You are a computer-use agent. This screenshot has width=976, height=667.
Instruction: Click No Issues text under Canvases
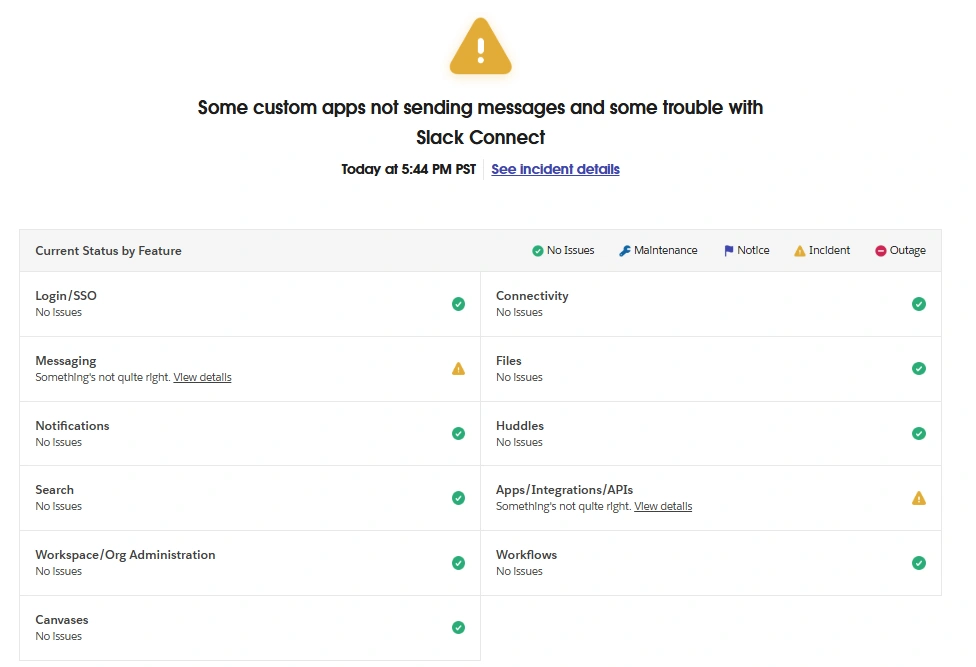click(x=59, y=637)
